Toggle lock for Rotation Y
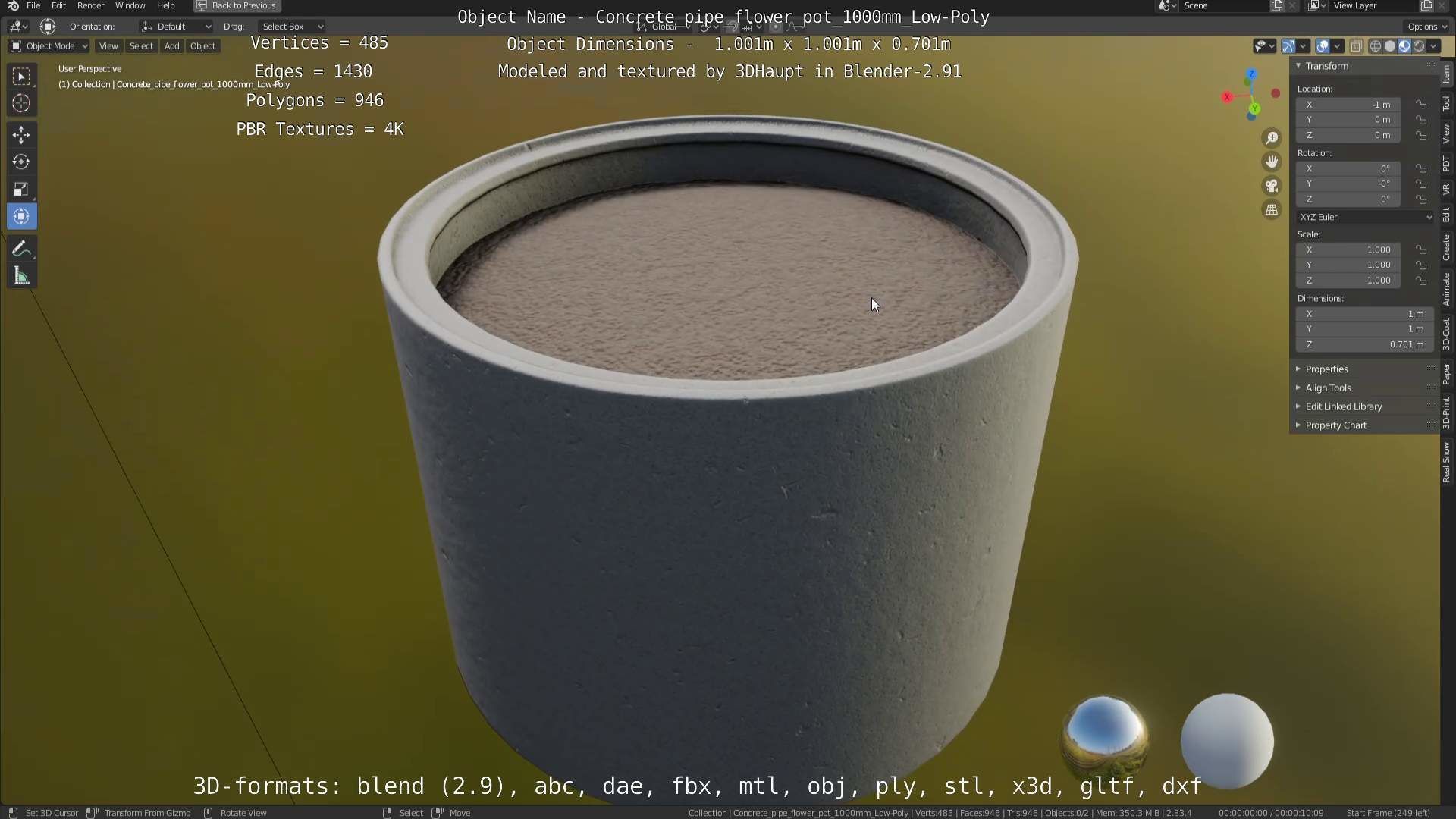The width and height of the screenshot is (1456, 819). coord(1421,184)
